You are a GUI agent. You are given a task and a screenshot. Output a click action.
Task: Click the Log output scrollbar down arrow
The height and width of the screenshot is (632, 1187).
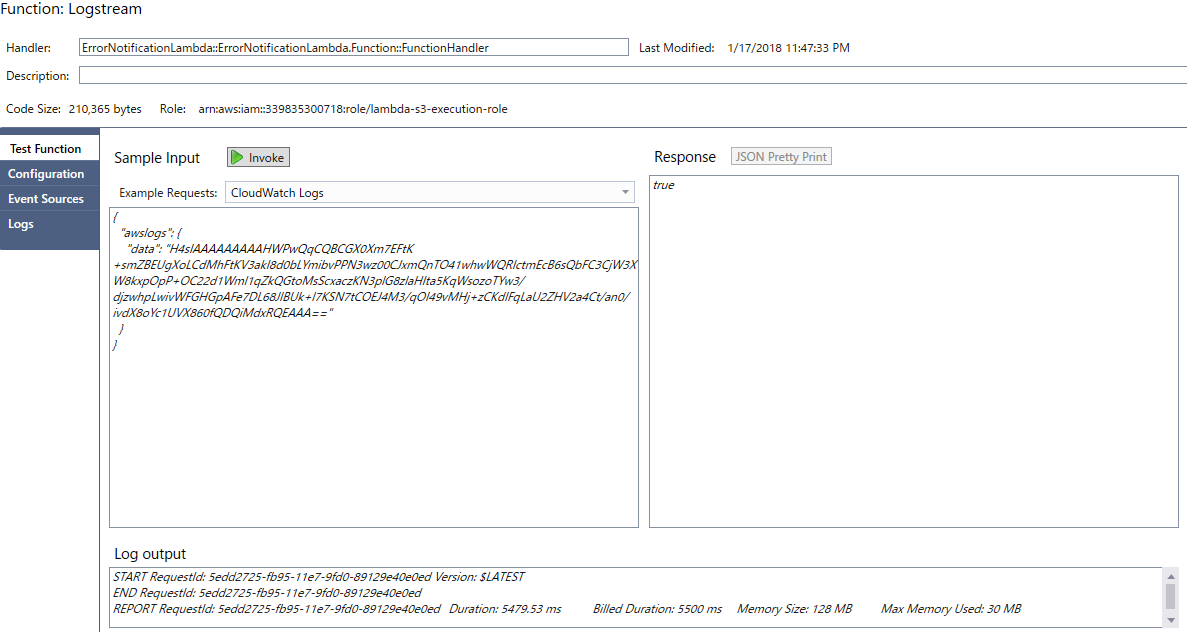point(1170,620)
